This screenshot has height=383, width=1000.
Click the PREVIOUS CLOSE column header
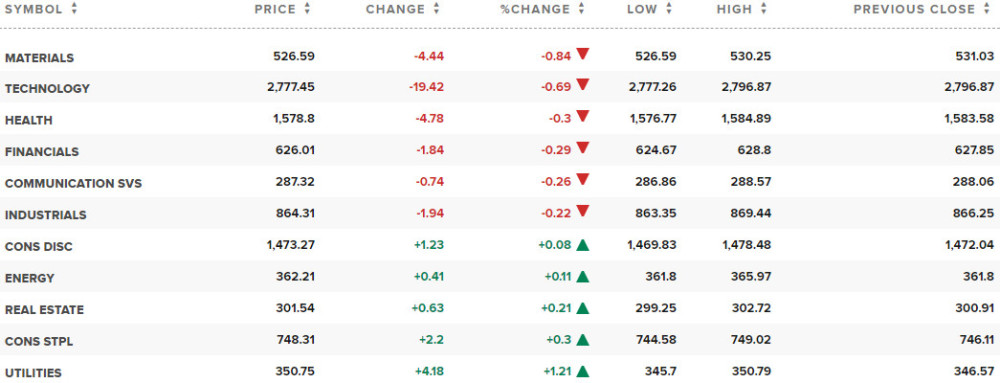[915, 9]
